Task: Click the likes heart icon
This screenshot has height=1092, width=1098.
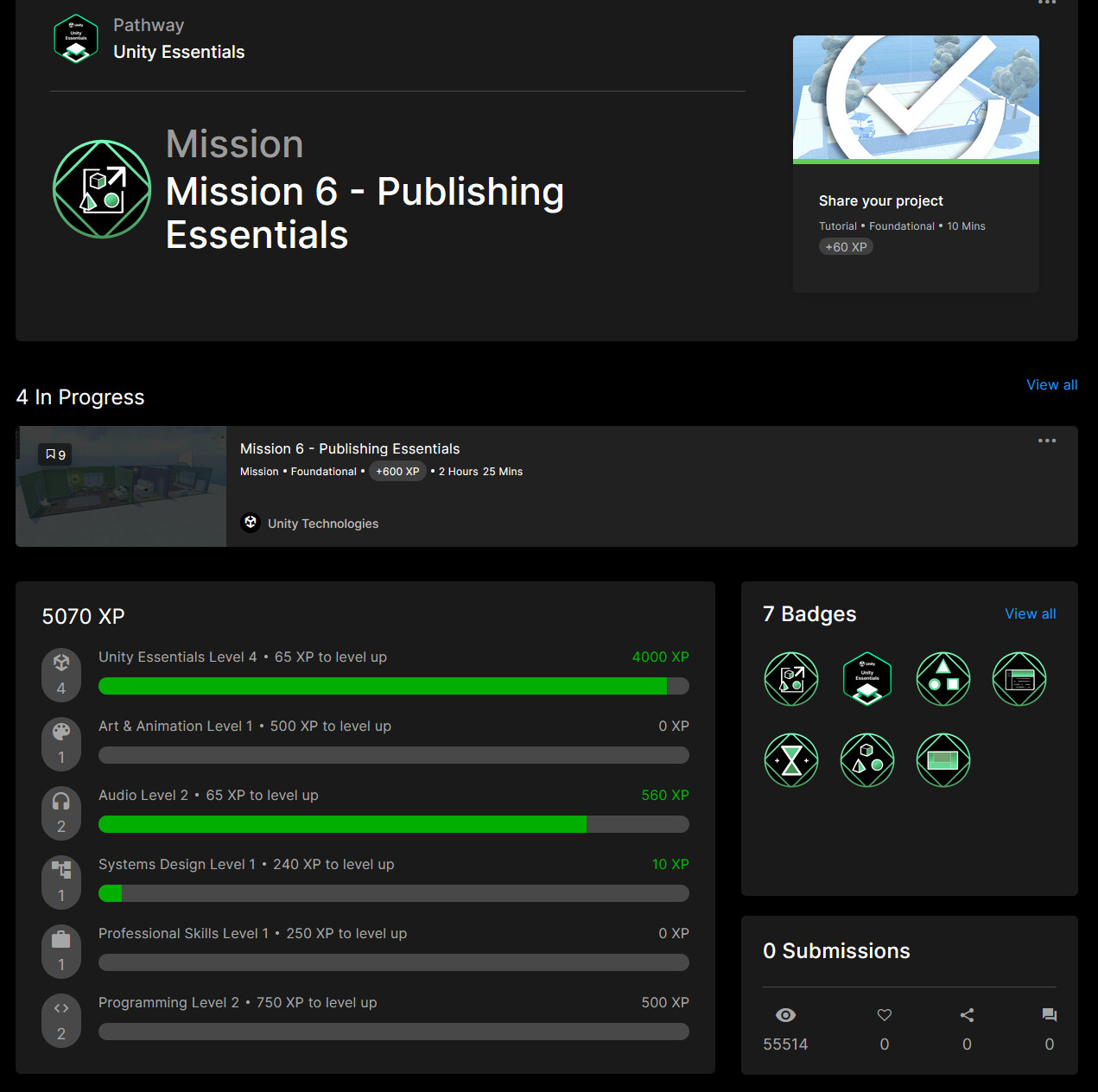Action: (885, 1015)
